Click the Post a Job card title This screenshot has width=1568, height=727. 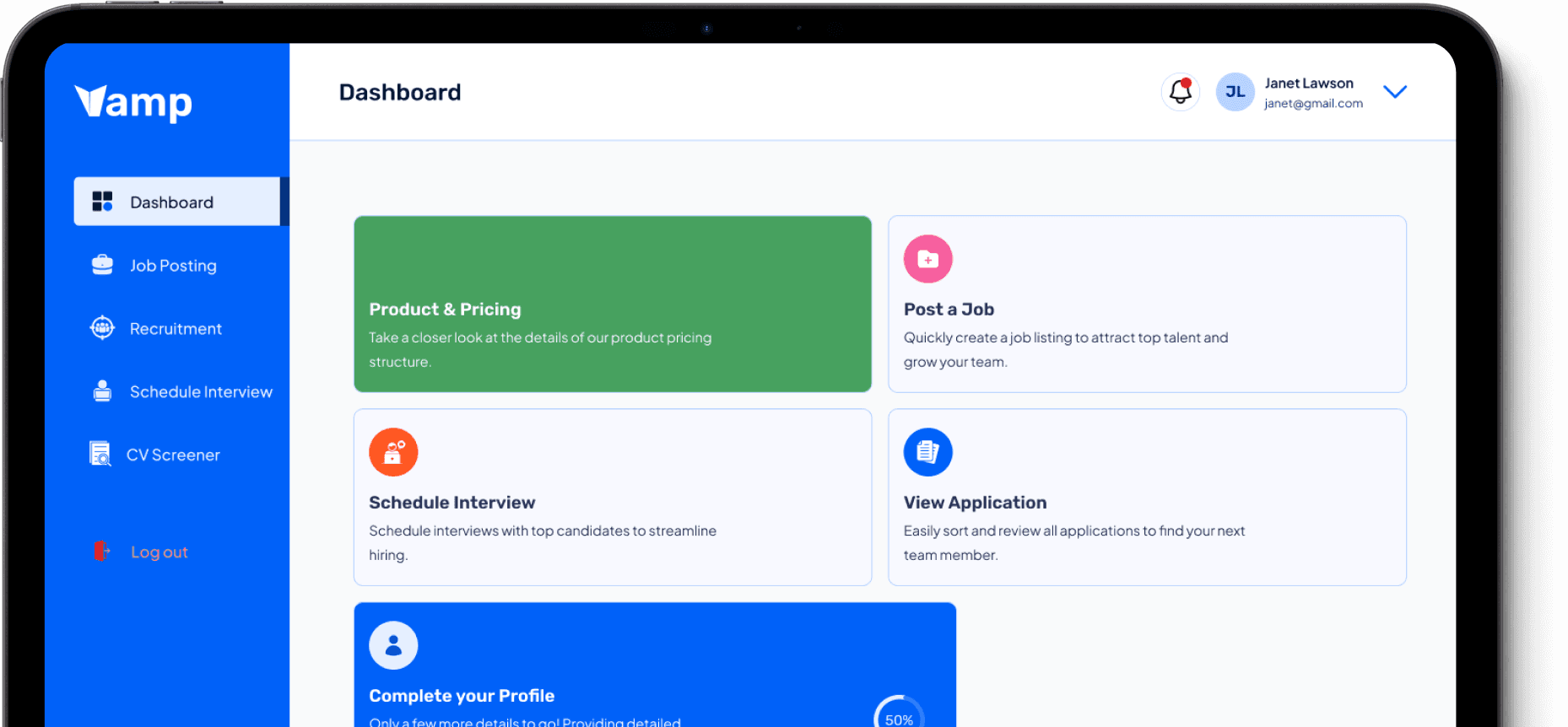click(949, 310)
